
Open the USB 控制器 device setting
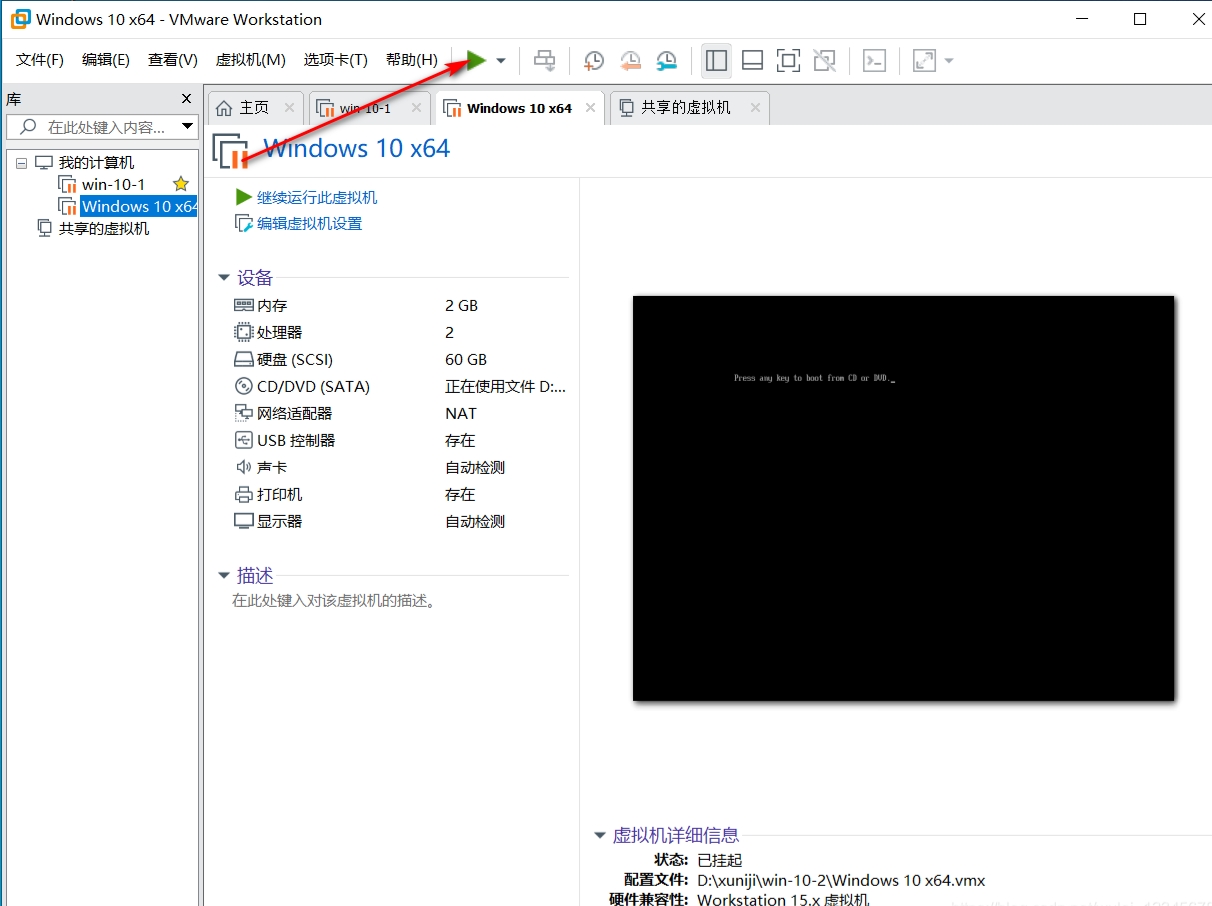(x=296, y=440)
